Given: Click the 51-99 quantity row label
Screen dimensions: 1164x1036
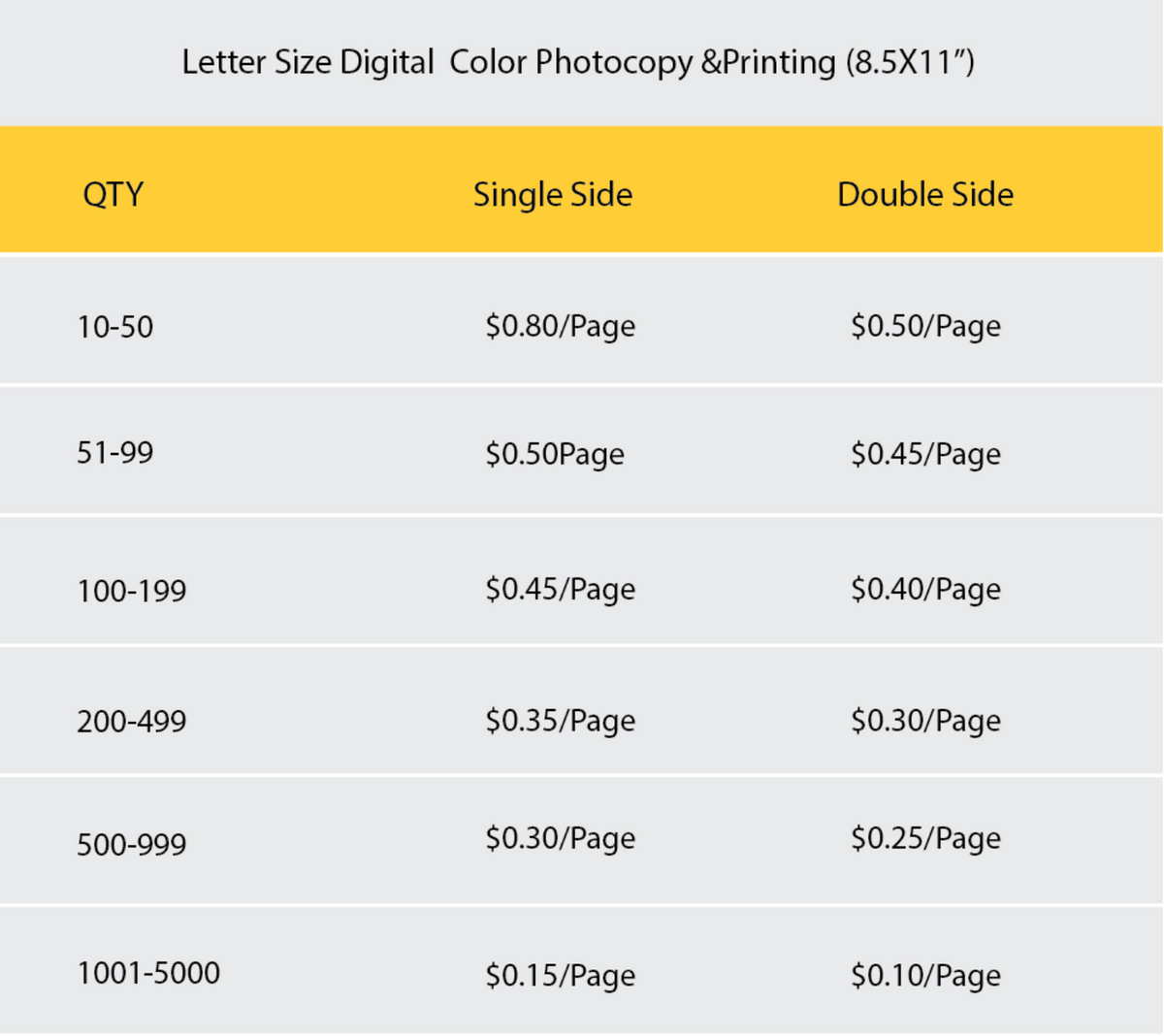Looking at the screenshot, I should [115, 453].
